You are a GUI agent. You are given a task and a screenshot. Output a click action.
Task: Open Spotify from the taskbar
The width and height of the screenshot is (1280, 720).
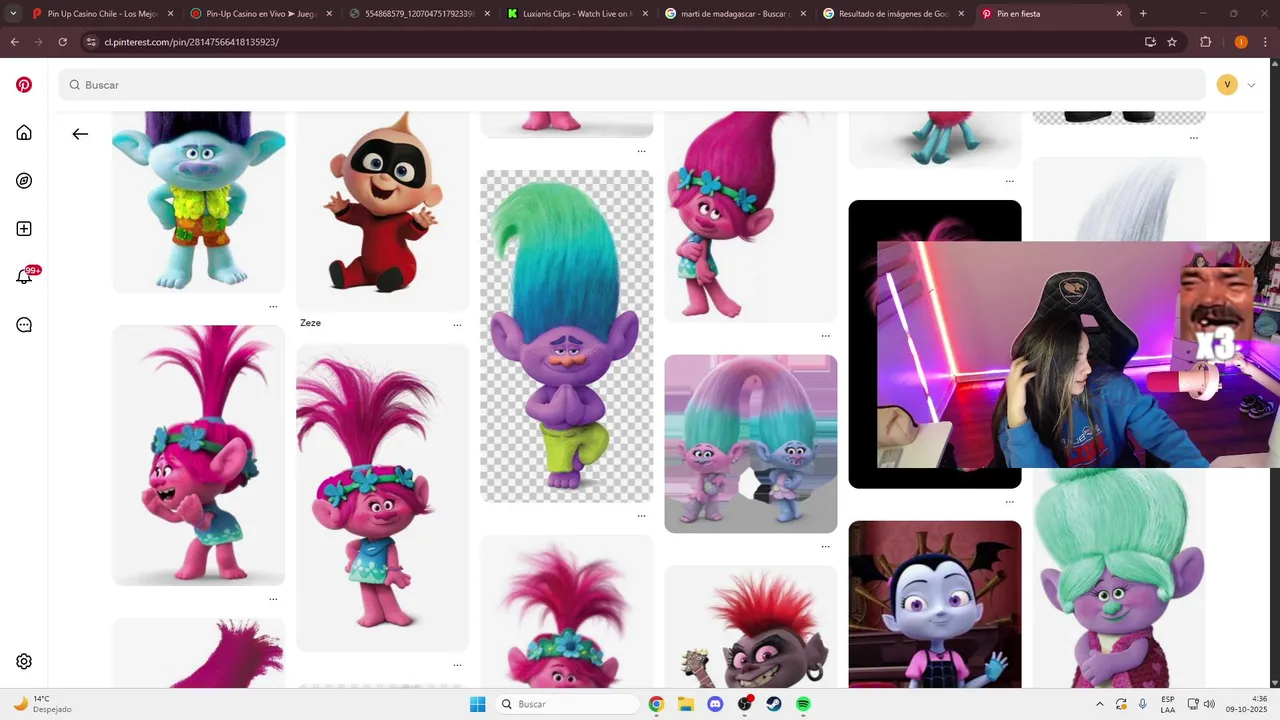tap(804, 704)
